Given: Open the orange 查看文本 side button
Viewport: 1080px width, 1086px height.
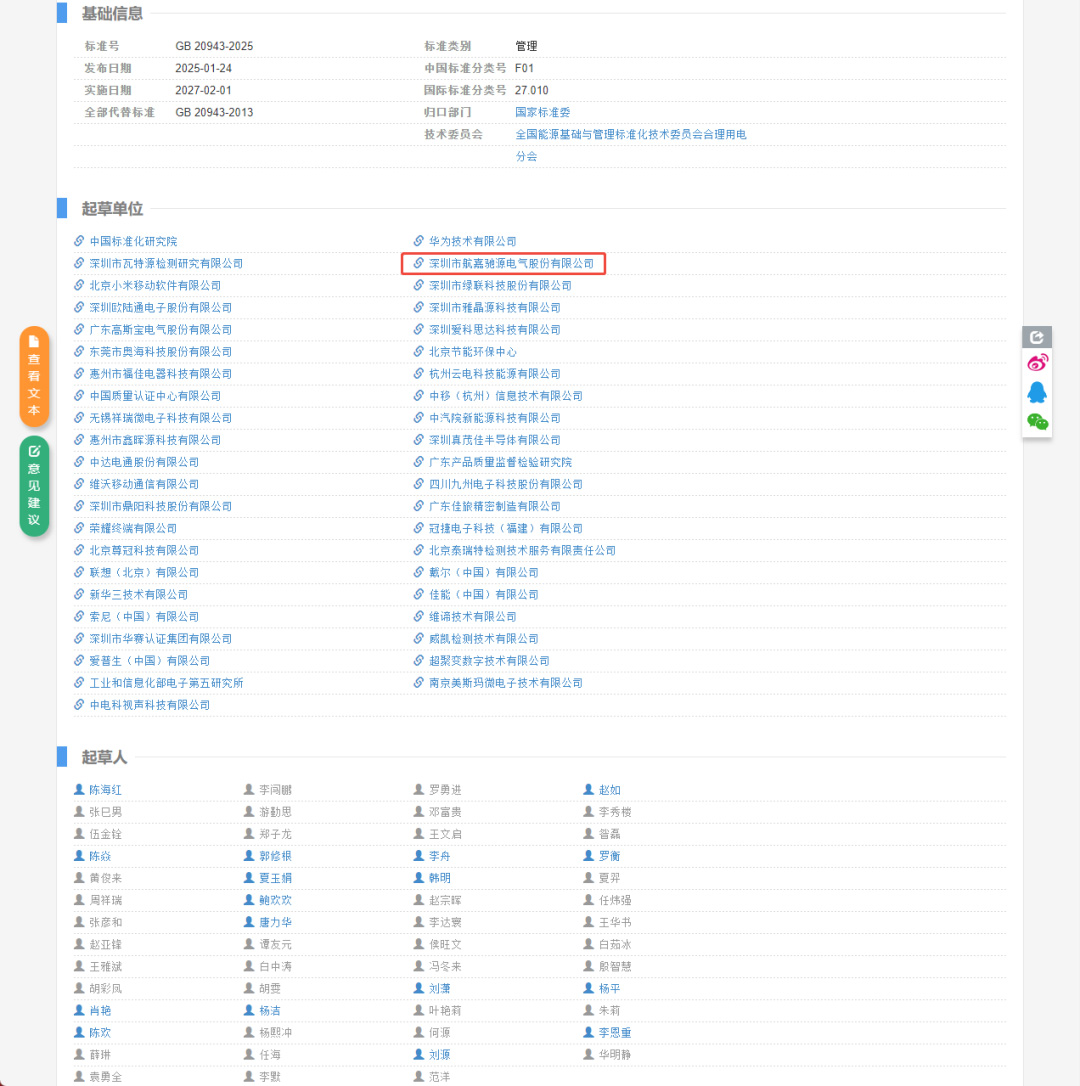Looking at the screenshot, I should 34,376.
